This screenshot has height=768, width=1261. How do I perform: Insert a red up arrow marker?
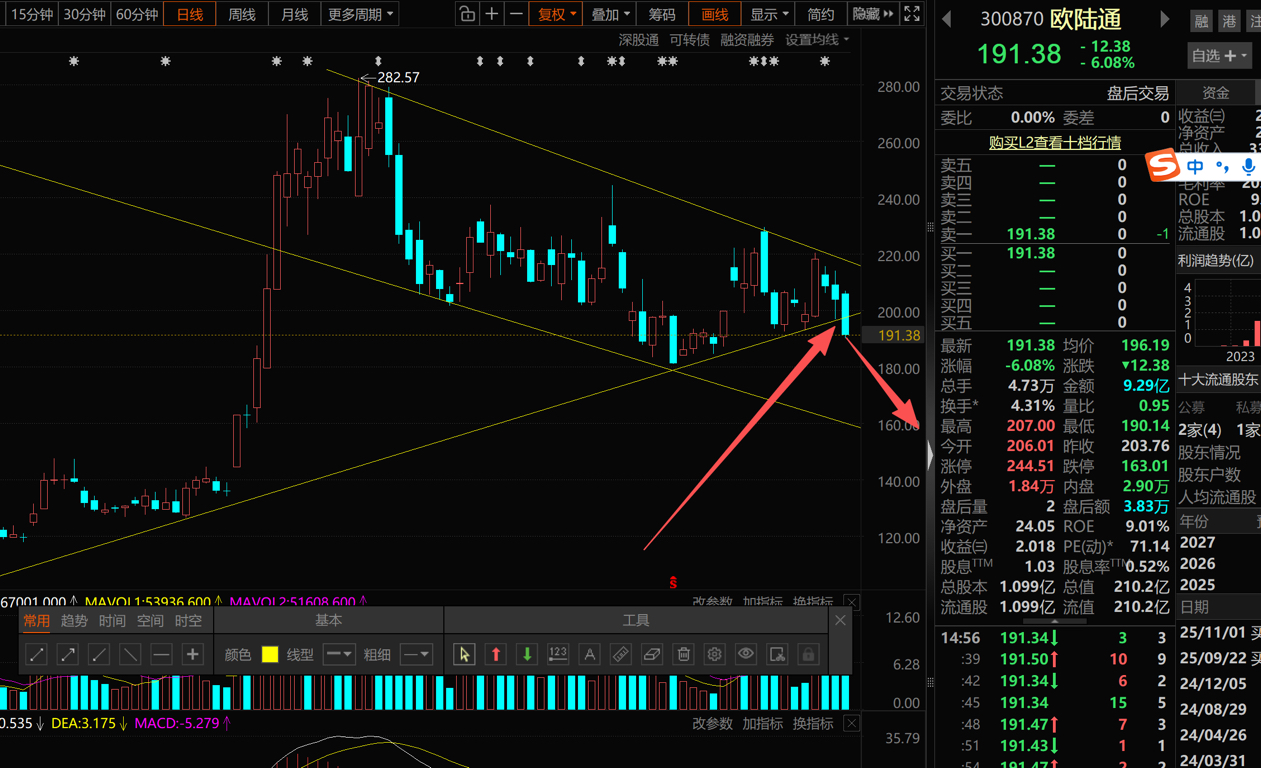click(x=495, y=655)
